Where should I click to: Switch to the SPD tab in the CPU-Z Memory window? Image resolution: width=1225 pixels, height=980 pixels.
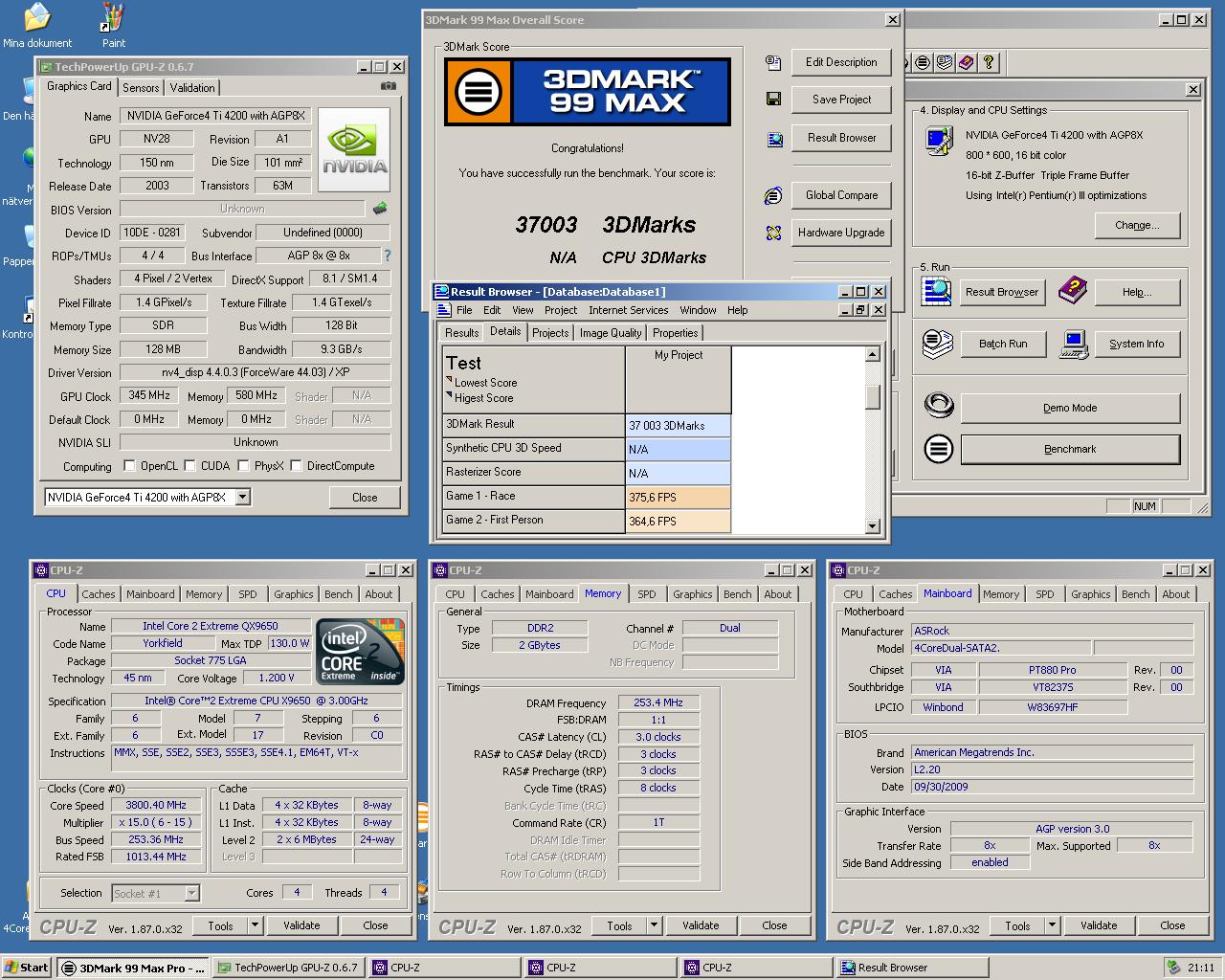coord(647,594)
